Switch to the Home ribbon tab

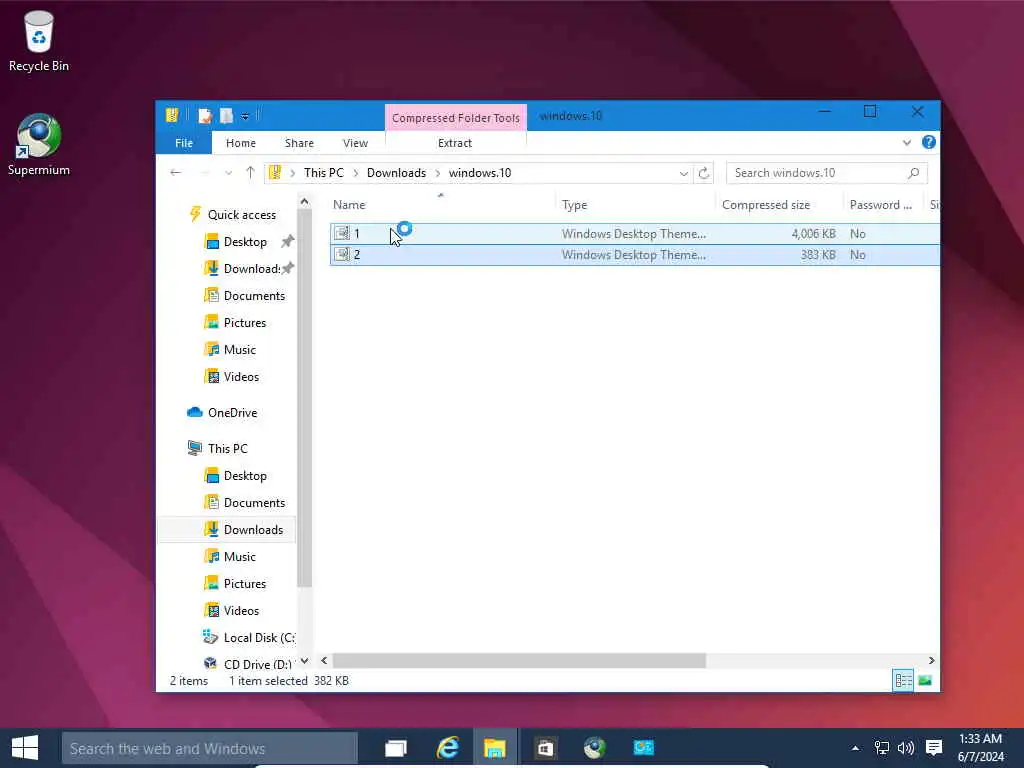241,143
